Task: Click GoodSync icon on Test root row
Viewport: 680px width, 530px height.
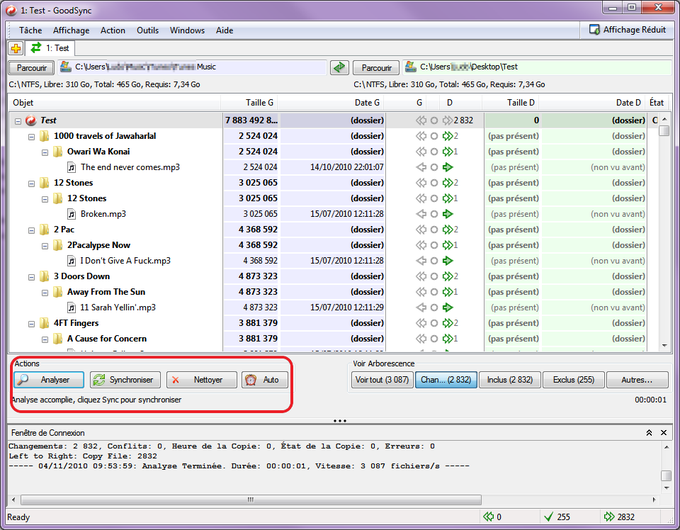Action: point(31,120)
